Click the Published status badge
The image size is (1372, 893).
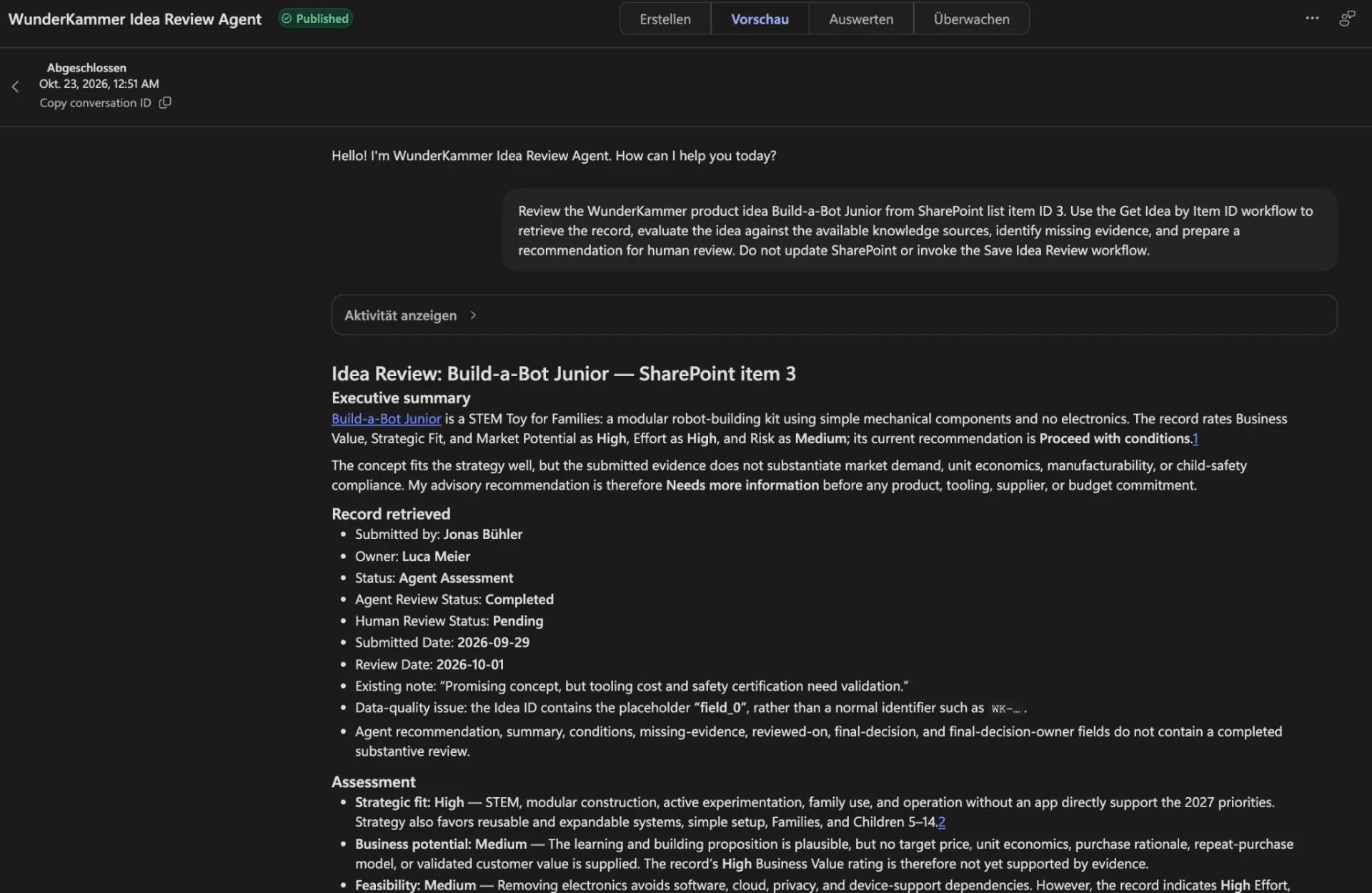click(315, 19)
